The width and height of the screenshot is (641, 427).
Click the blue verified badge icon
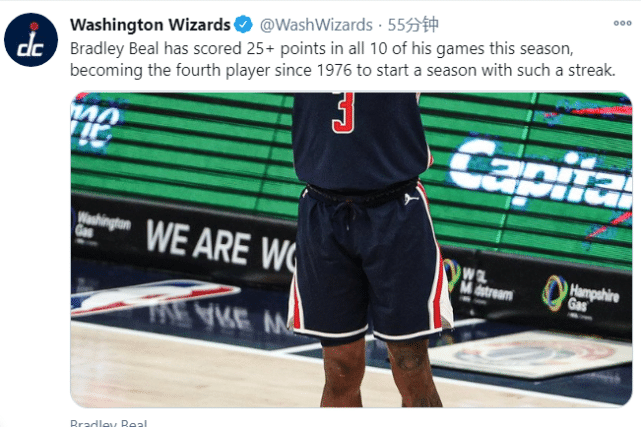(244, 25)
